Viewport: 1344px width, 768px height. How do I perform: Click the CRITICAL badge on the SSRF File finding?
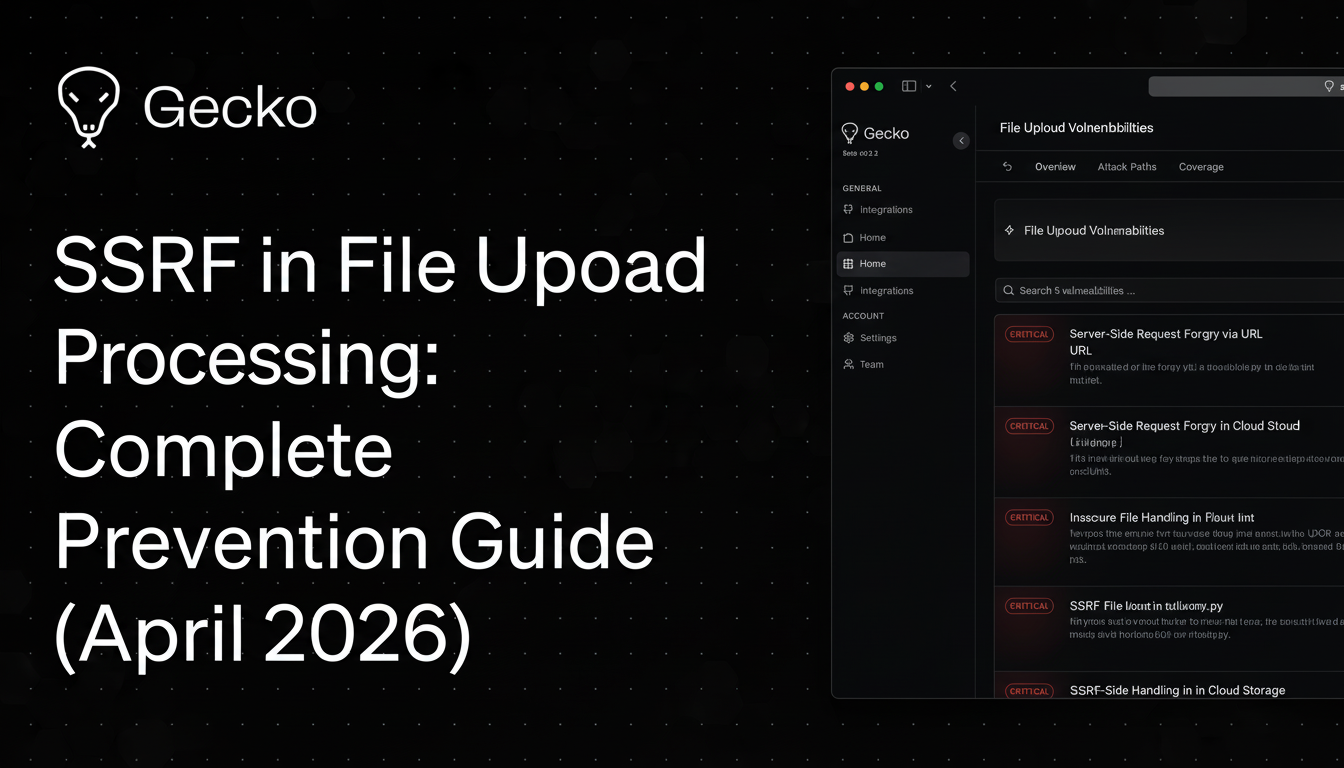click(1028, 606)
